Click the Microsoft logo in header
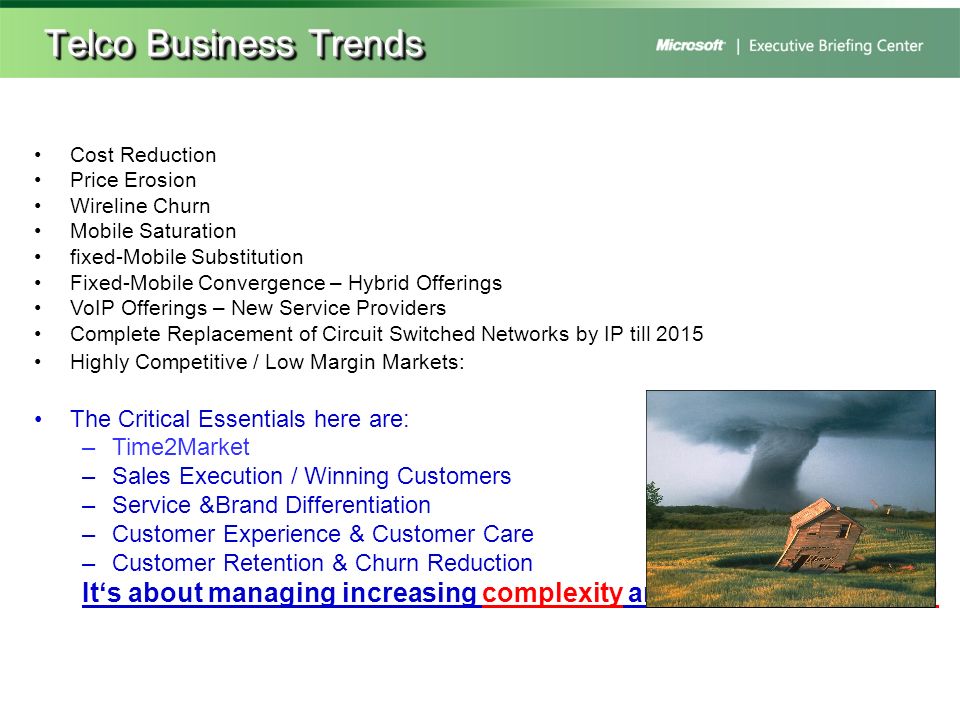 point(690,45)
